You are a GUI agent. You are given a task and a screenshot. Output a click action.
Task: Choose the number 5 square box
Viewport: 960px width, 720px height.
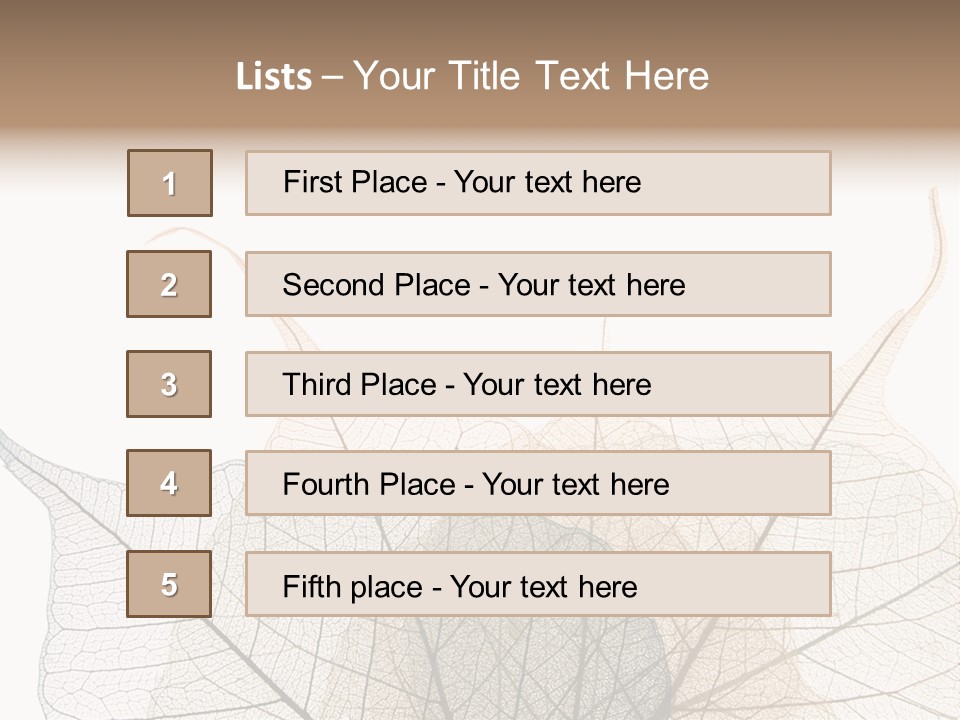coord(169,584)
